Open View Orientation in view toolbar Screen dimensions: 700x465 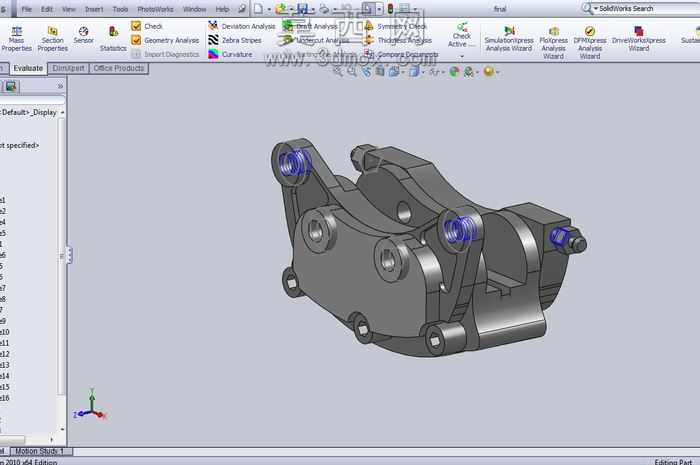click(x=394, y=71)
